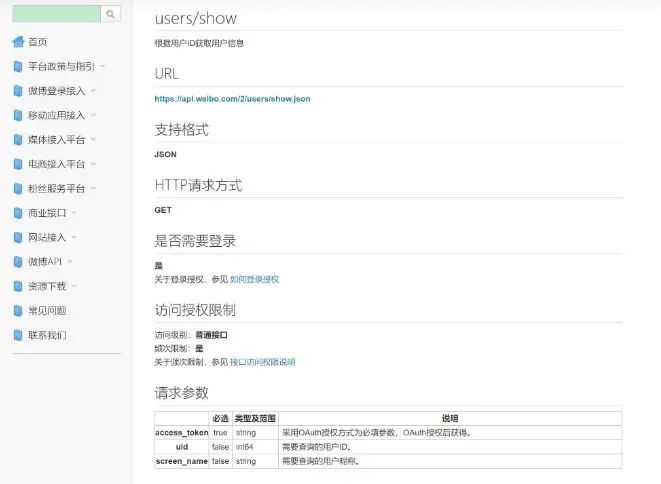
Task: Click the book icon beside 商业接口
Action: pyautogui.click(x=18, y=213)
